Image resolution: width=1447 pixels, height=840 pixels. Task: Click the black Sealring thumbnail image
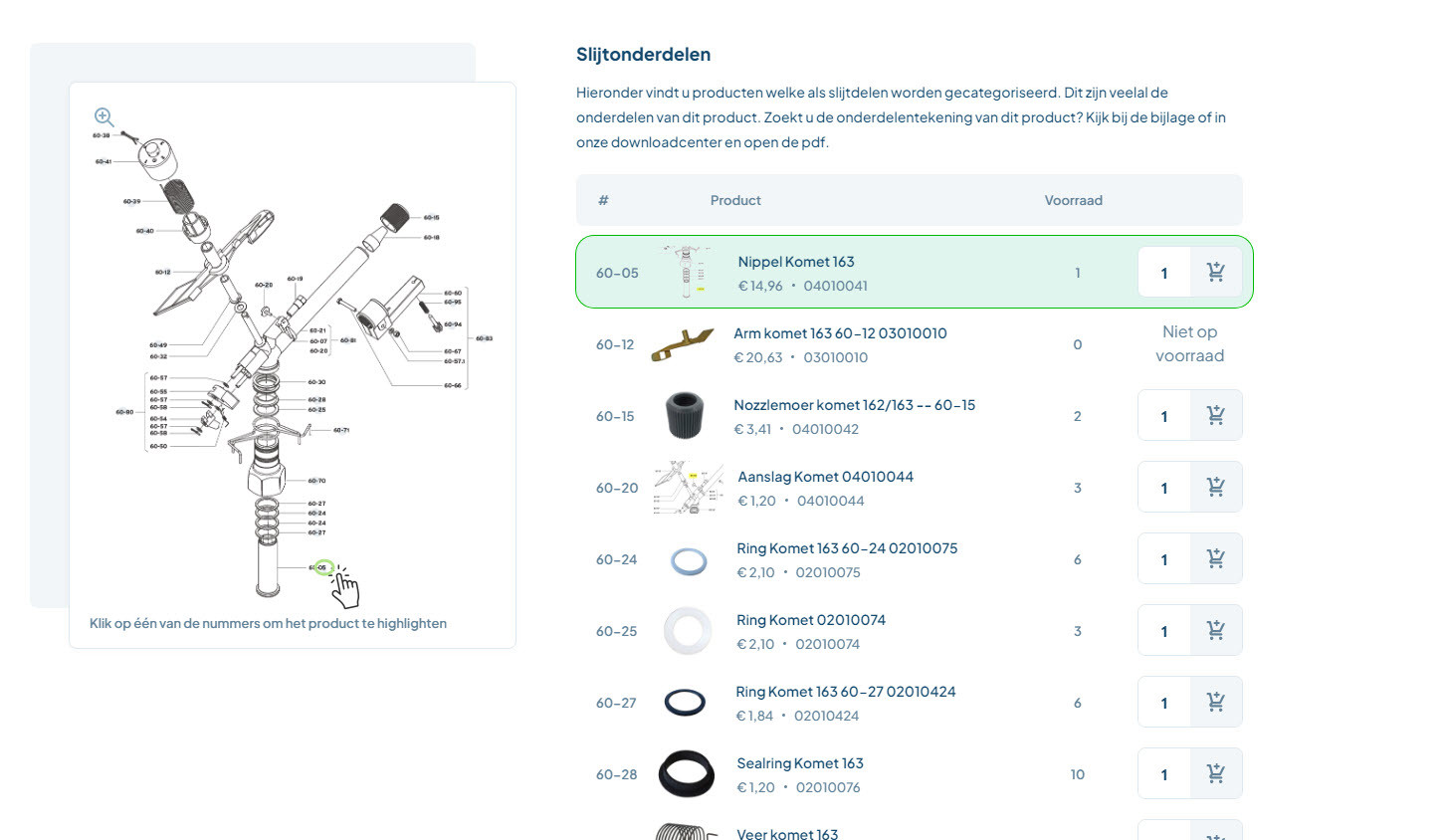click(x=687, y=774)
